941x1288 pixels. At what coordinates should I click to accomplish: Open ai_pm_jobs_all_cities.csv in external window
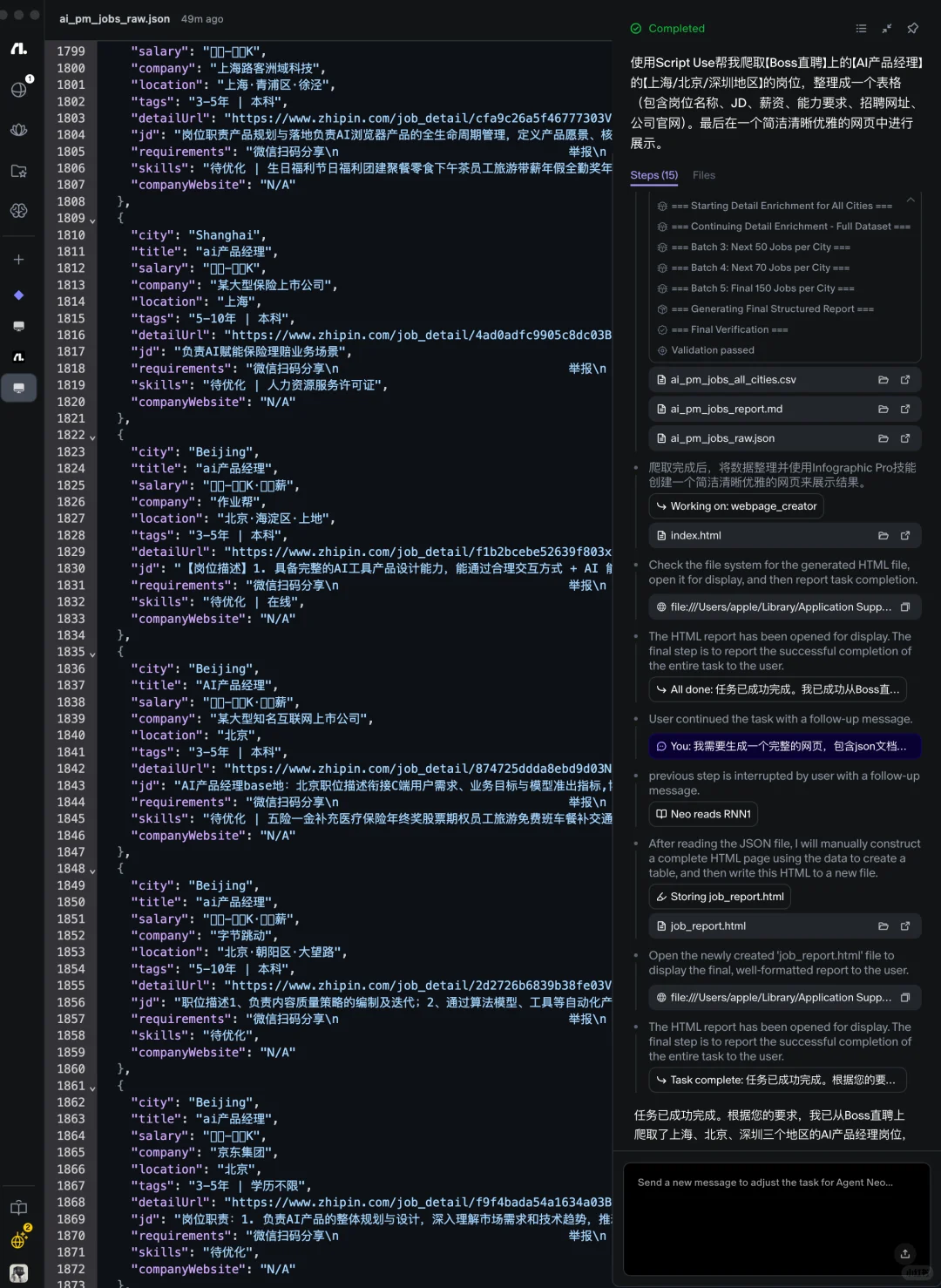tap(905, 380)
